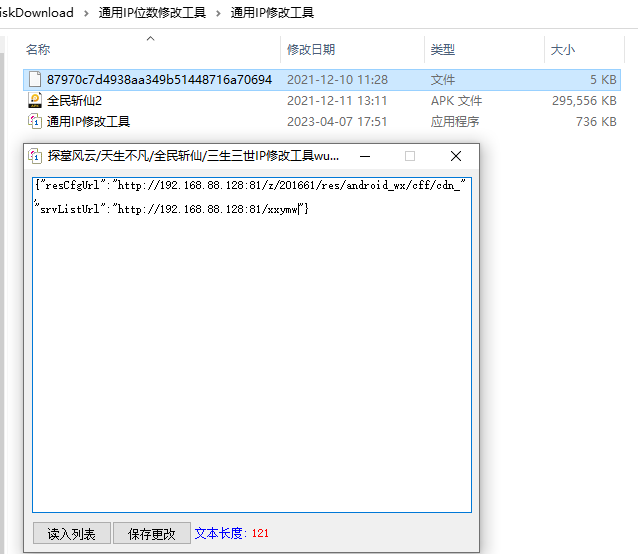Minimize the IP修改工具 window

point(365,156)
